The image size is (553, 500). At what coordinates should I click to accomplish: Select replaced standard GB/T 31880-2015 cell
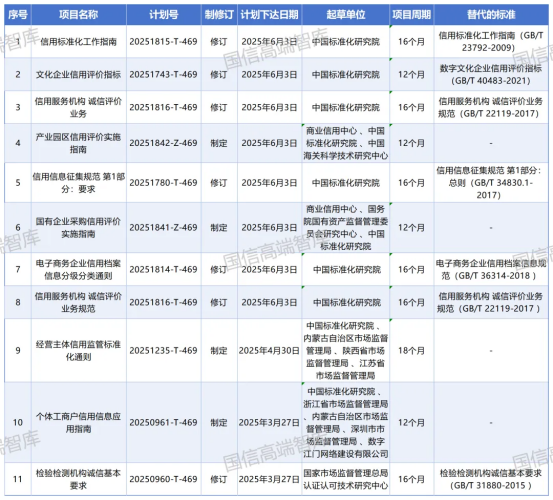point(491,479)
